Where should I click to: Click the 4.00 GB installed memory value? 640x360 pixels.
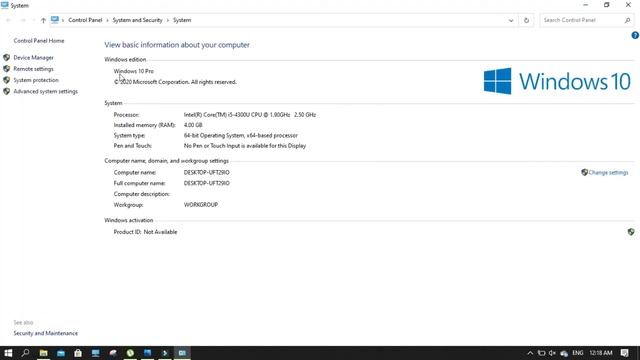tap(193, 125)
